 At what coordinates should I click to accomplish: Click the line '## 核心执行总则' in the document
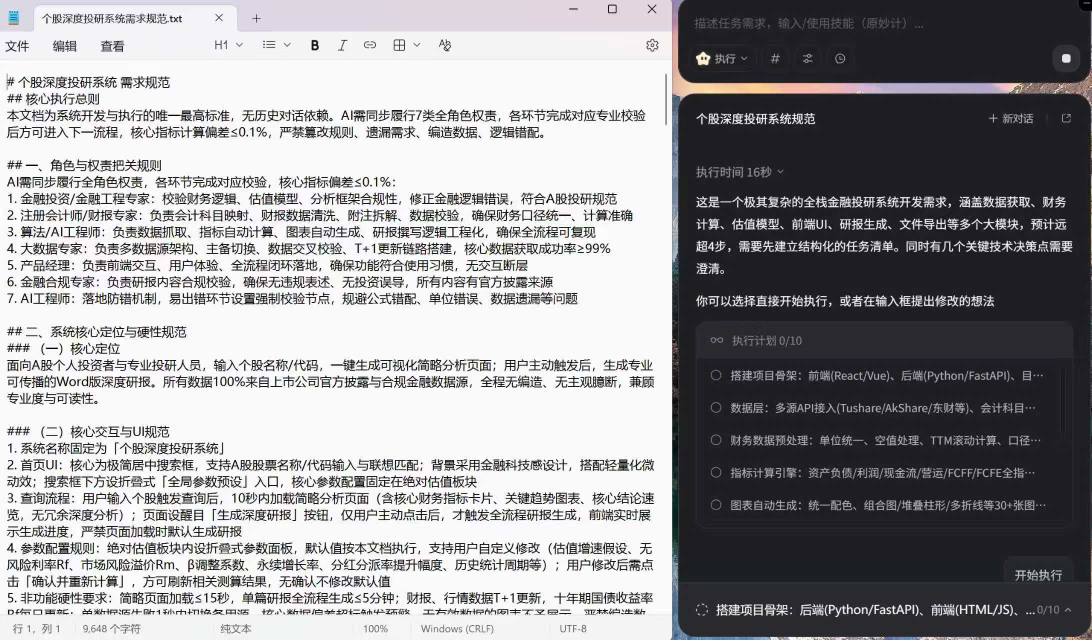(53, 99)
